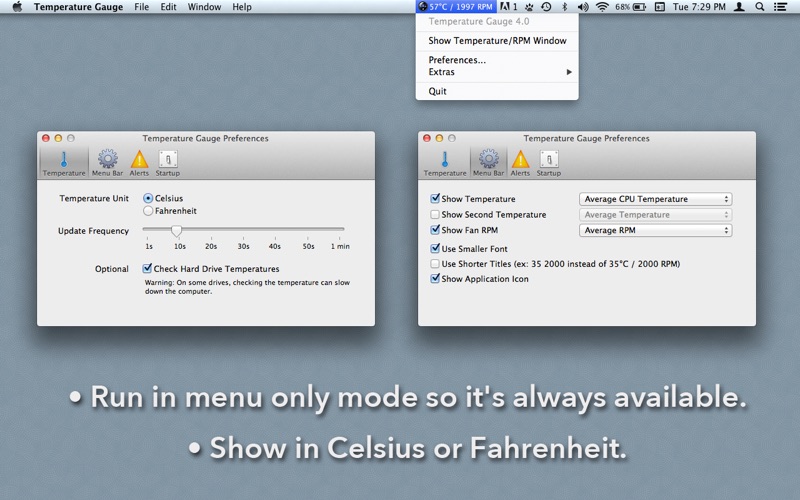Image resolution: width=800 pixels, height=500 pixels.
Task: Click Menu Bar gear icon in left window
Action: (x=107, y=162)
